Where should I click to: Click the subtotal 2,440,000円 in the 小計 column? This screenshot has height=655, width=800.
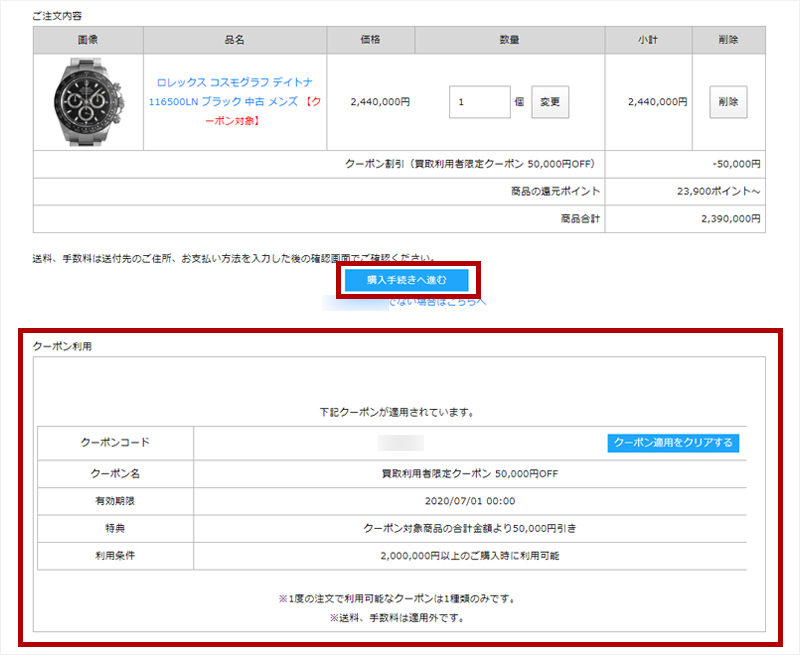tap(657, 102)
